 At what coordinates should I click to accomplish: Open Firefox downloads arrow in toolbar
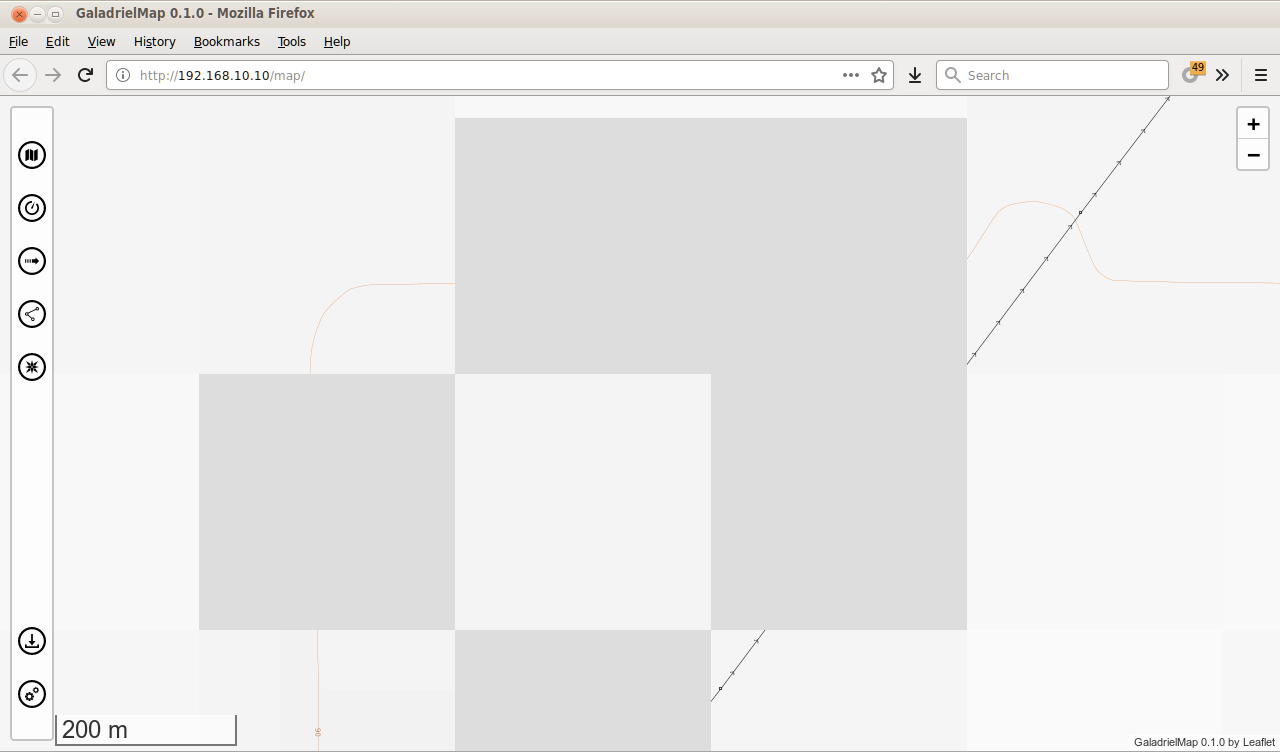tap(914, 75)
